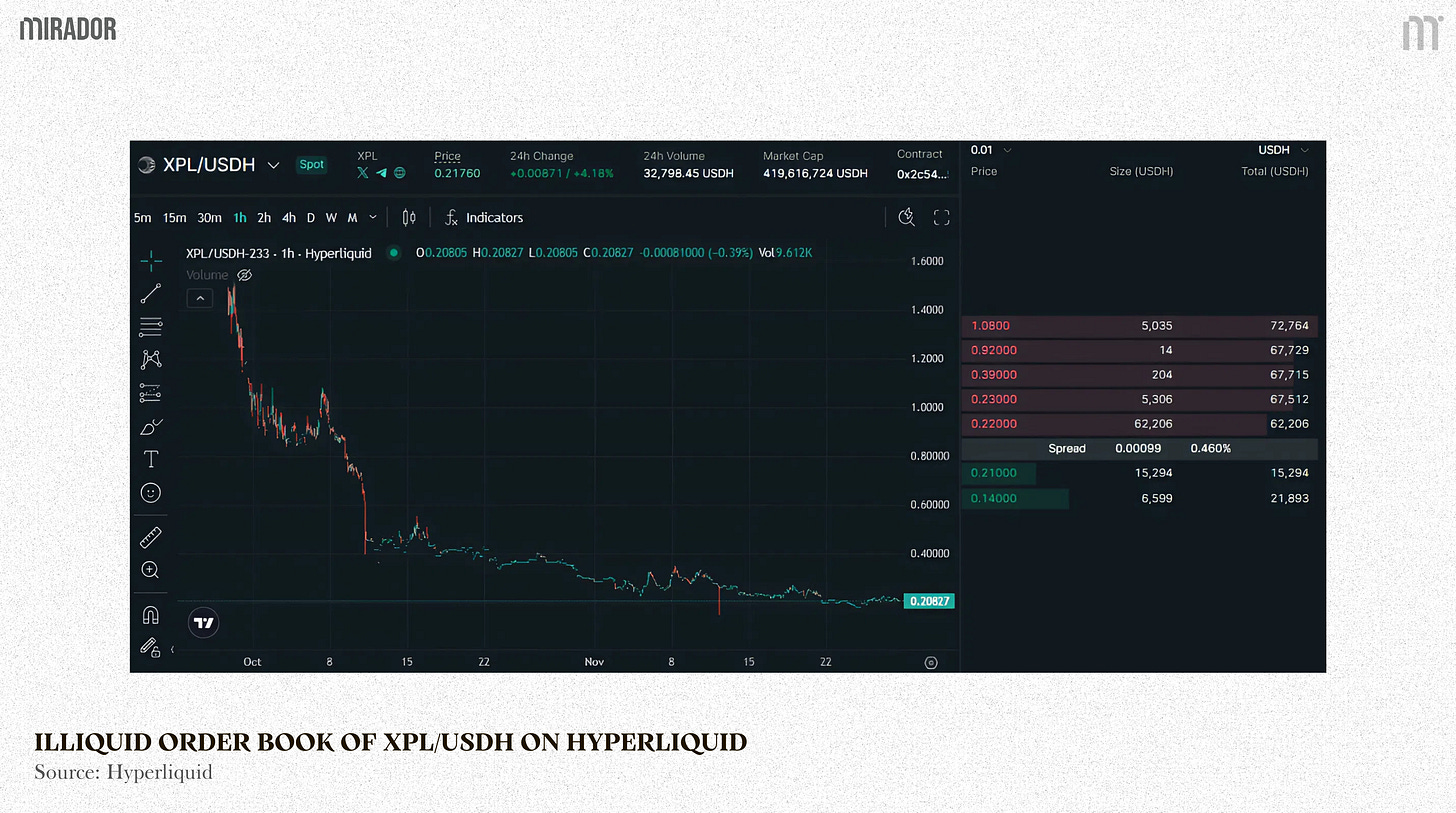
Task: Click the 24h Volume value 32,798.45 USDH
Action: click(688, 173)
